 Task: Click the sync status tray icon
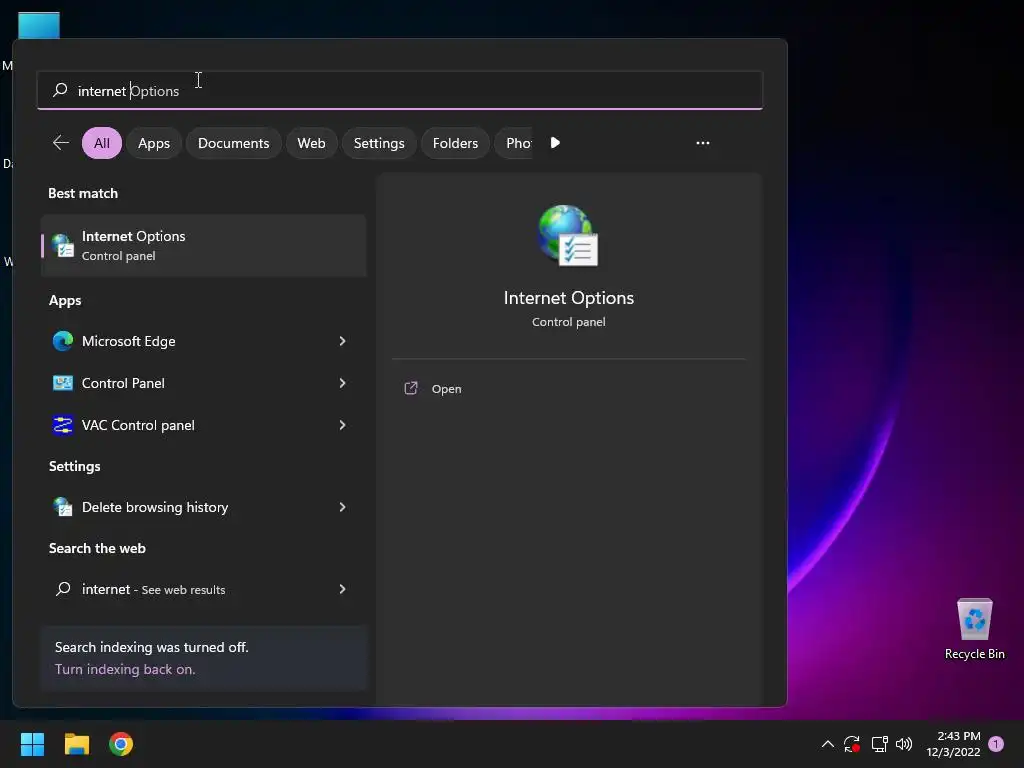(852, 744)
